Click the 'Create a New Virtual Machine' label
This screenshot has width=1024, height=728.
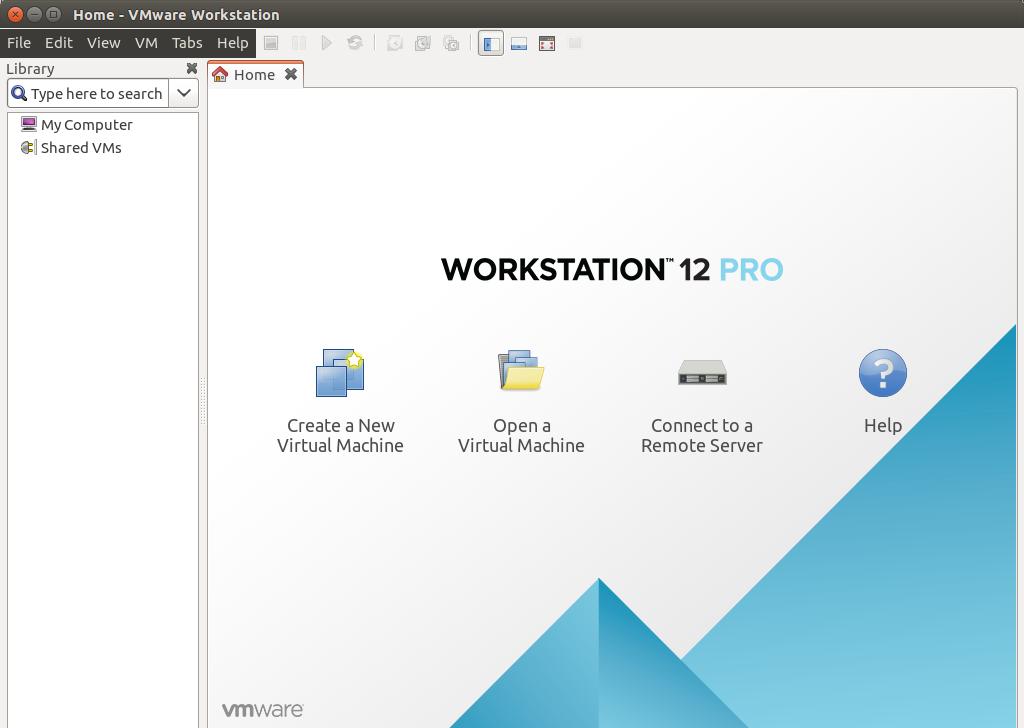pyautogui.click(x=340, y=435)
